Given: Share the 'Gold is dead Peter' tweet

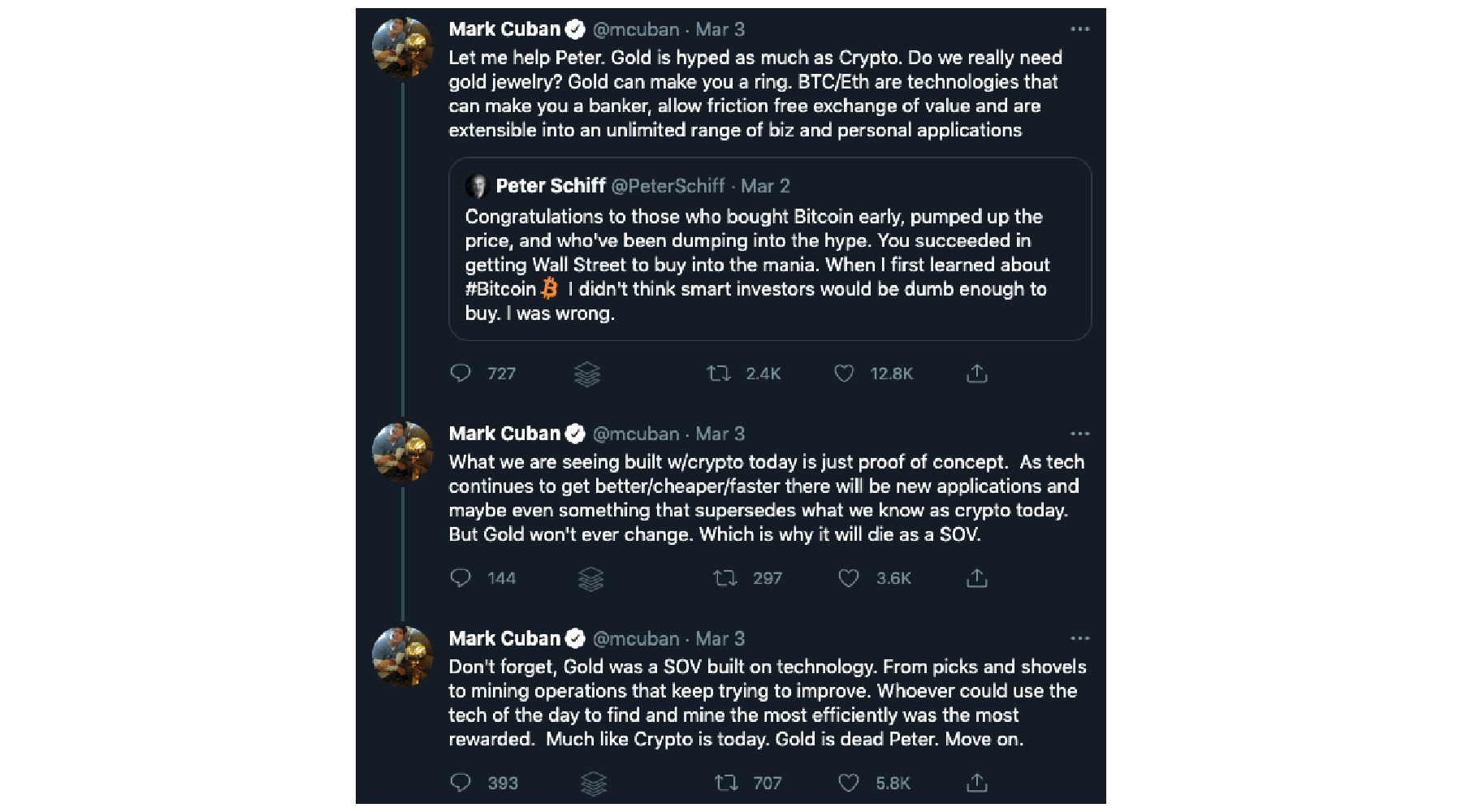Looking at the screenshot, I should pyautogui.click(x=977, y=783).
